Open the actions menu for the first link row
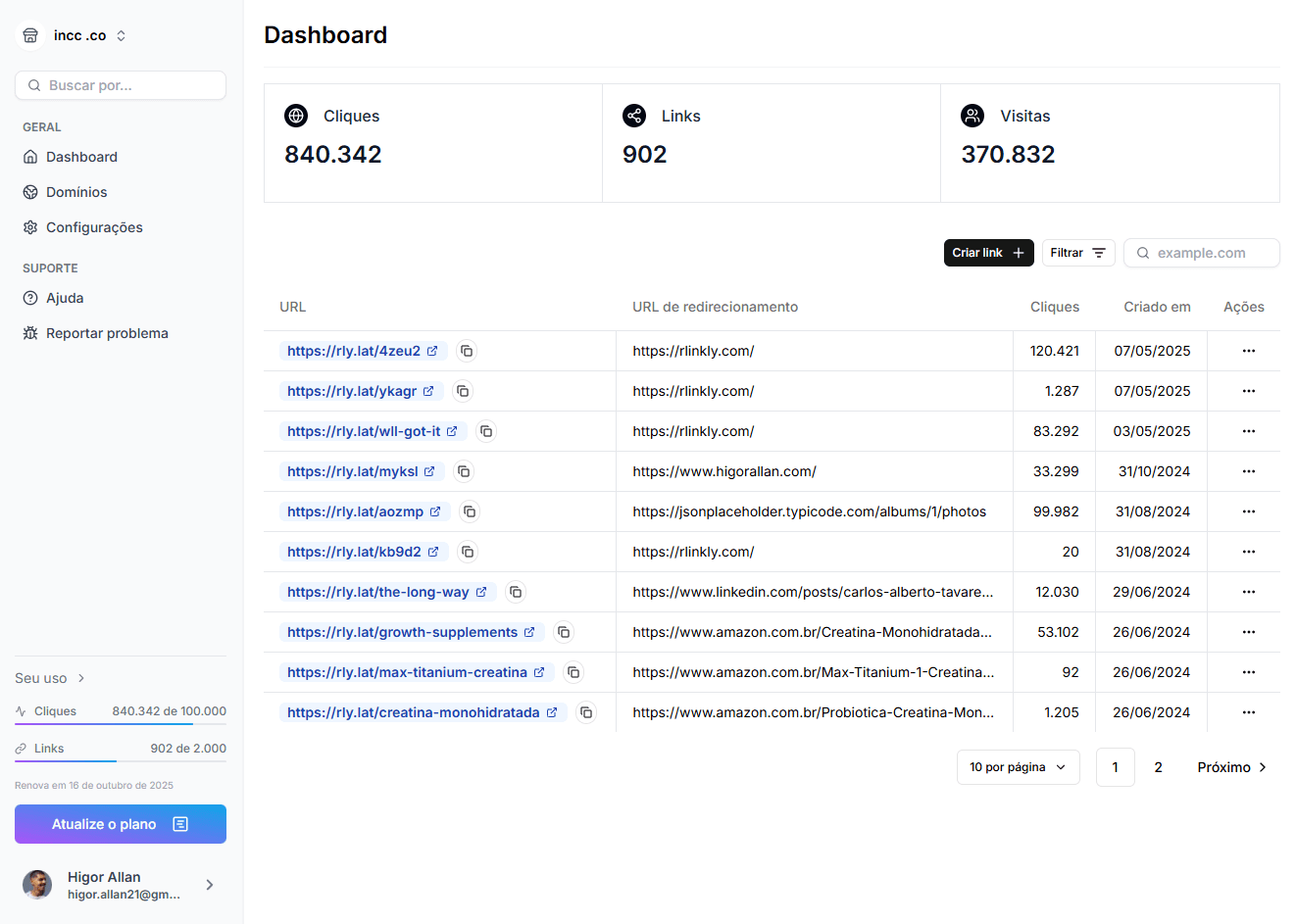 (1248, 350)
